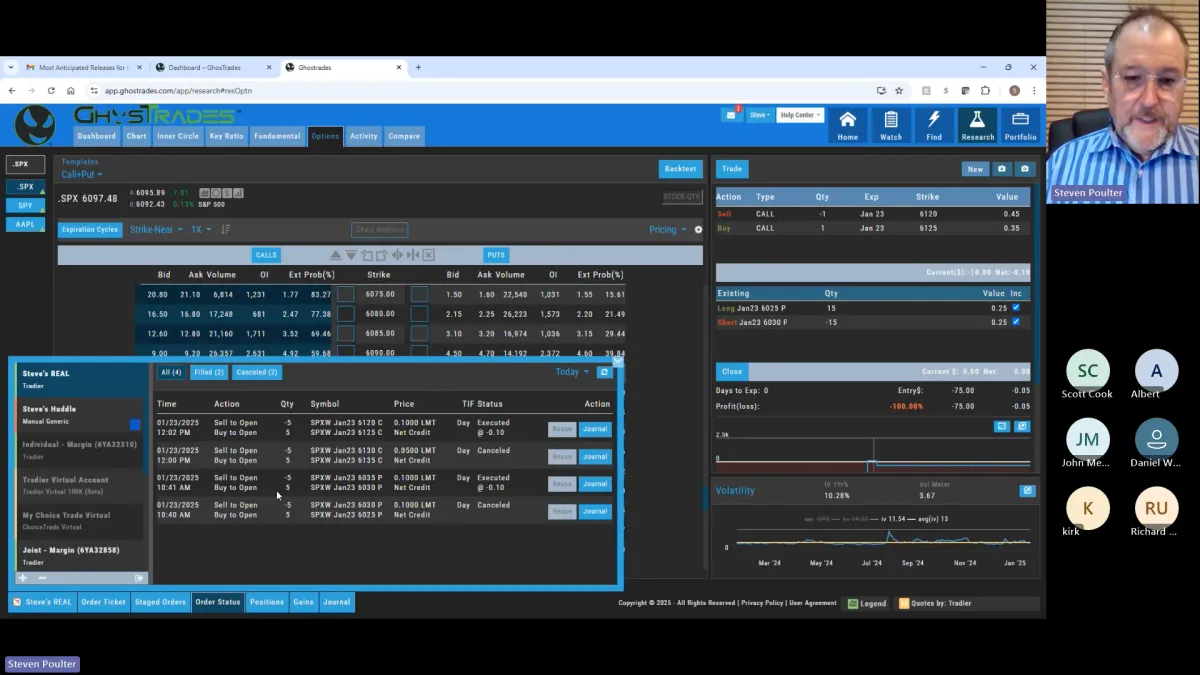Bookmark this page with the star icon
1200x675 pixels.
click(899, 90)
